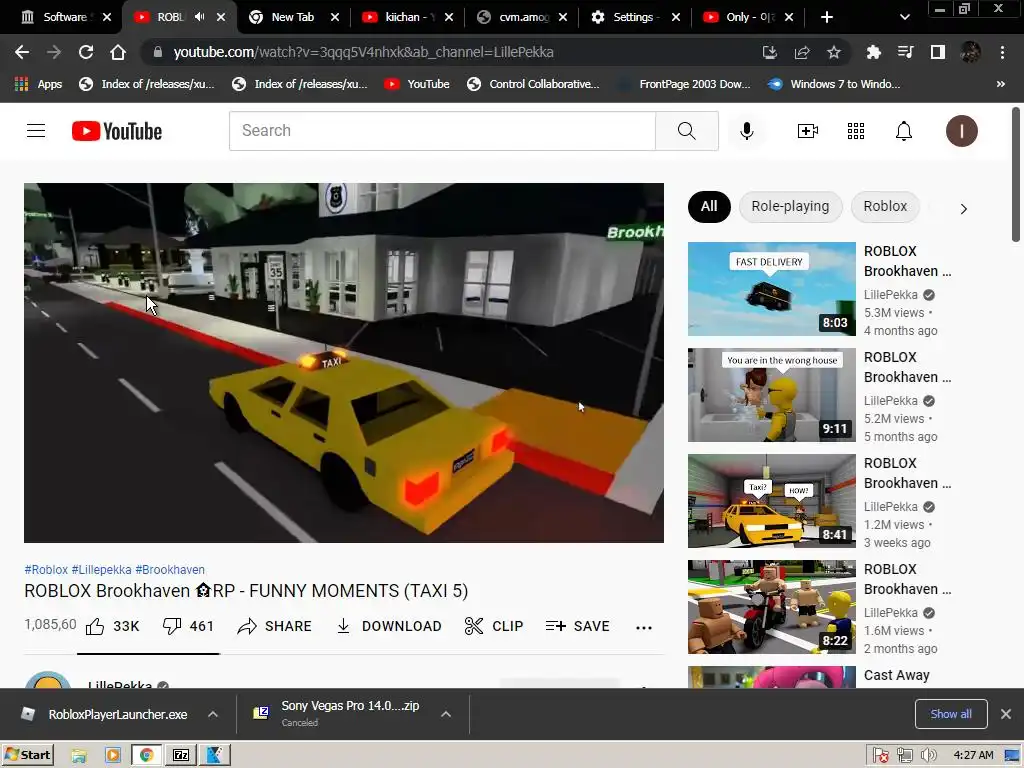Go to browser home page icon

tap(118, 52)
